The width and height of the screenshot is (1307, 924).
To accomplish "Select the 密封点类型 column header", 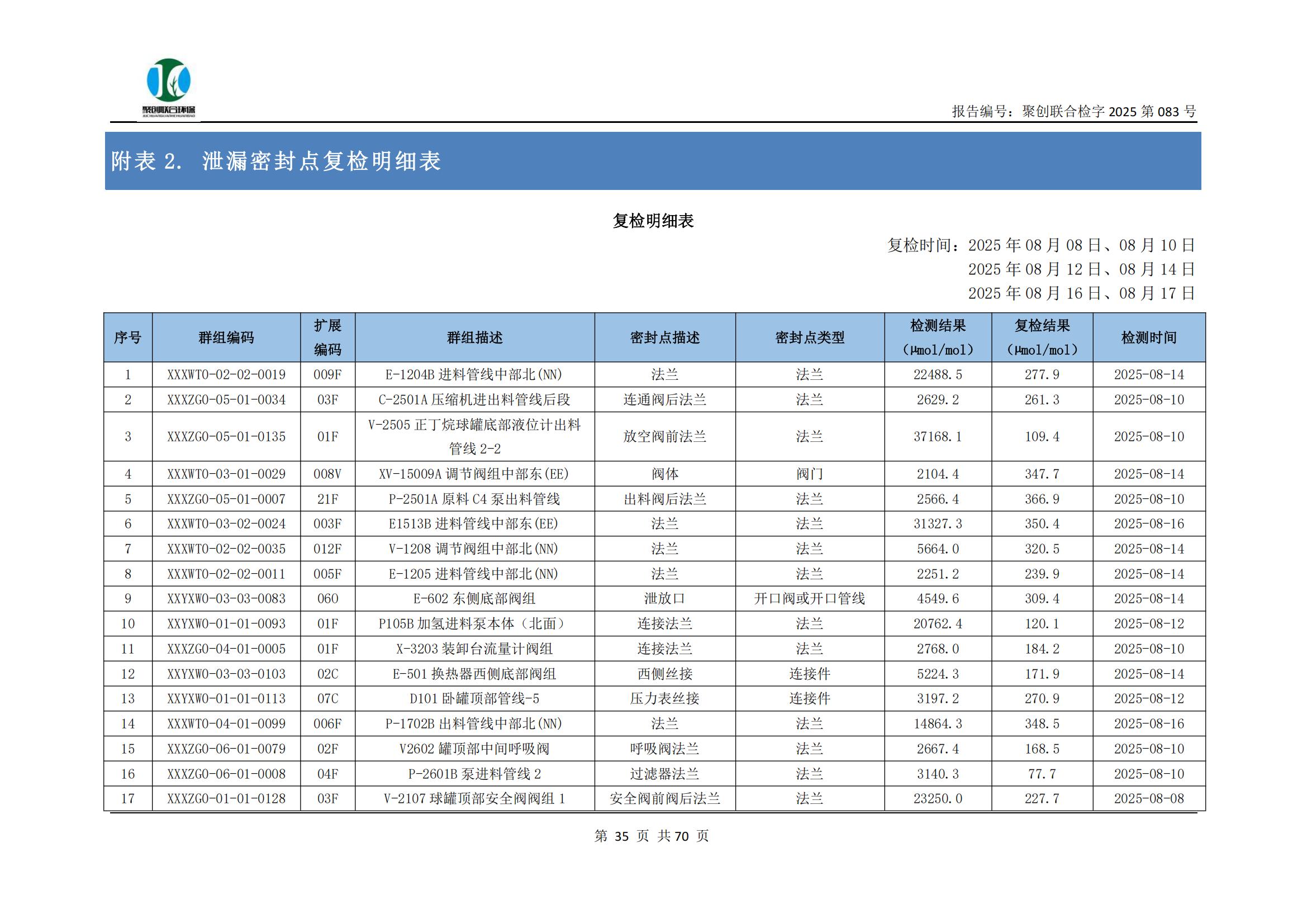I will pyautogui.click(x=809, y=337).
